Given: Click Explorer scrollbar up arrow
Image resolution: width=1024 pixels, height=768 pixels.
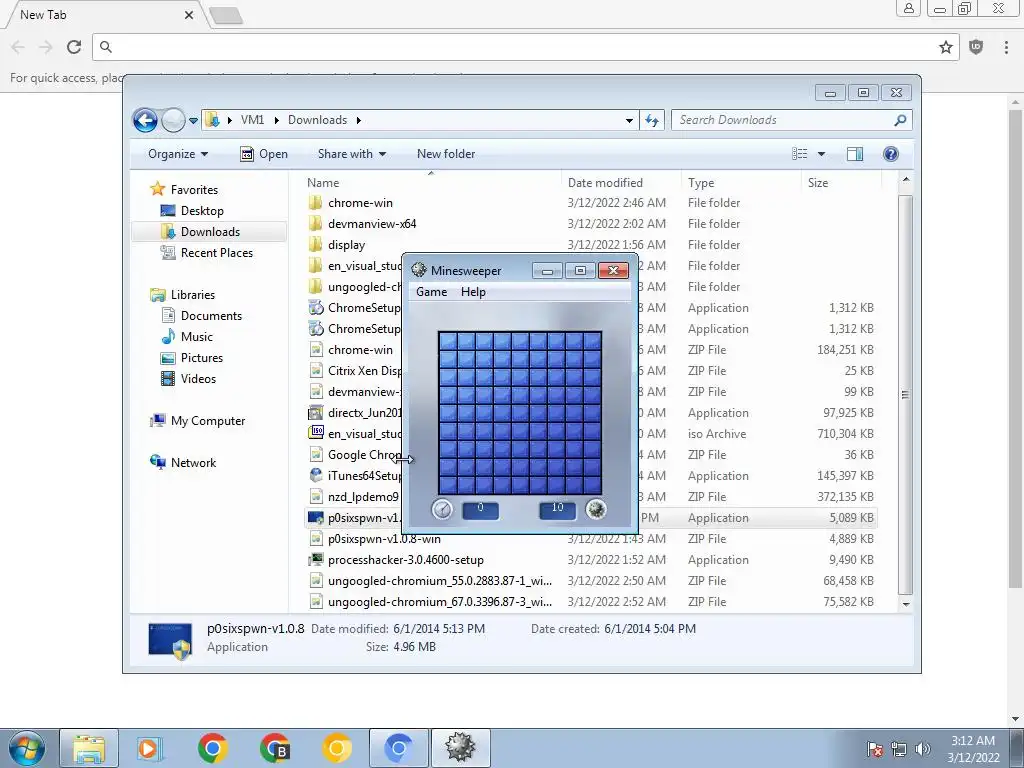Looking at the screenshot, I should coord(906,180).
